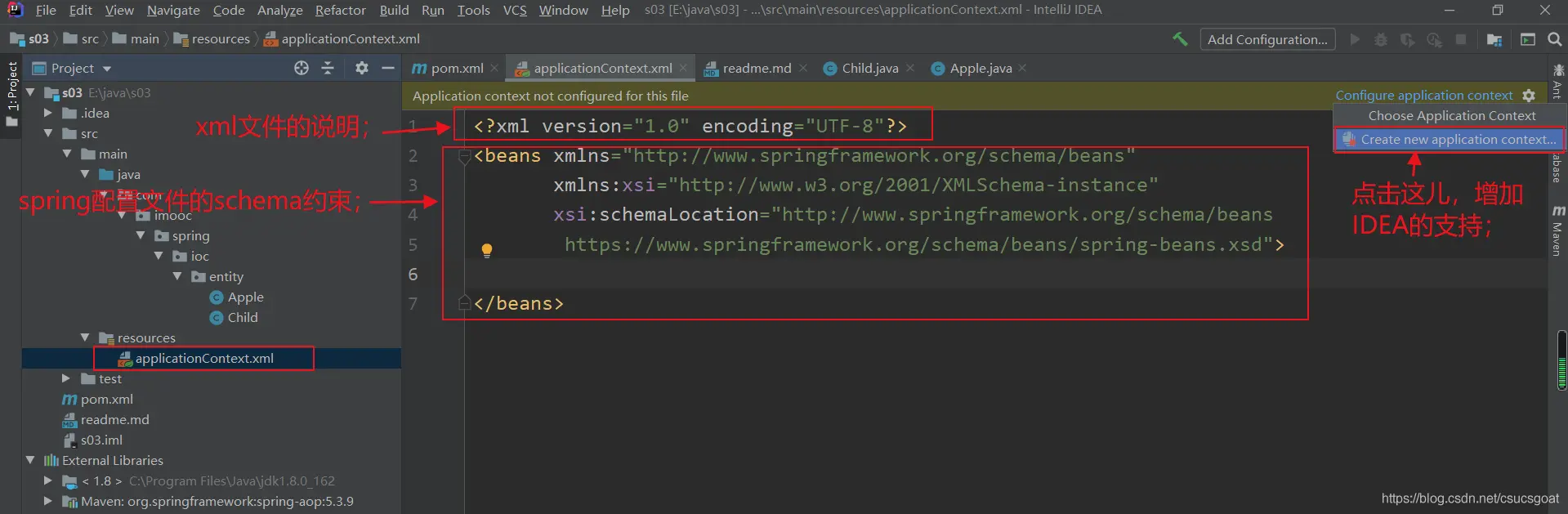The image size is (1568, 514).
Task: Click the Build Project hammer icon
Action: tap(1180, 39)
